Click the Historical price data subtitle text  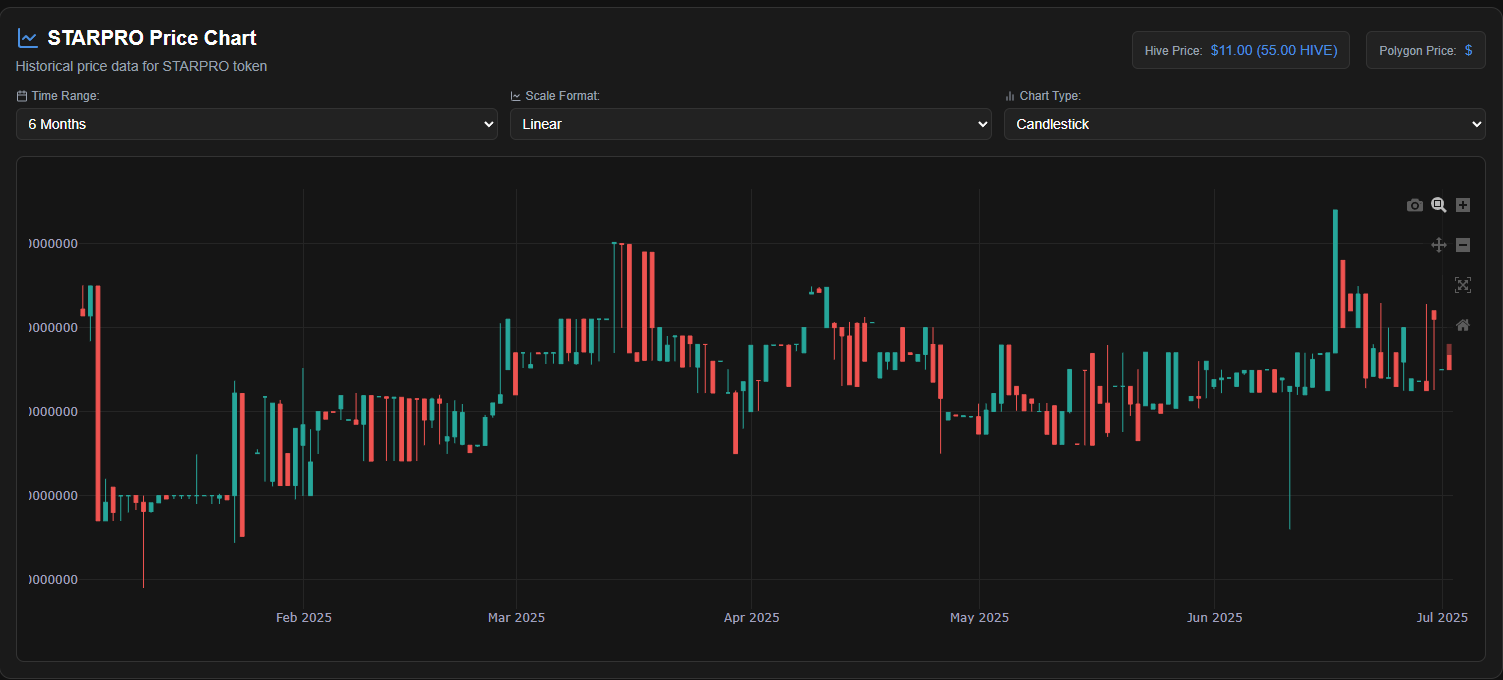click(x=141, y=66)
